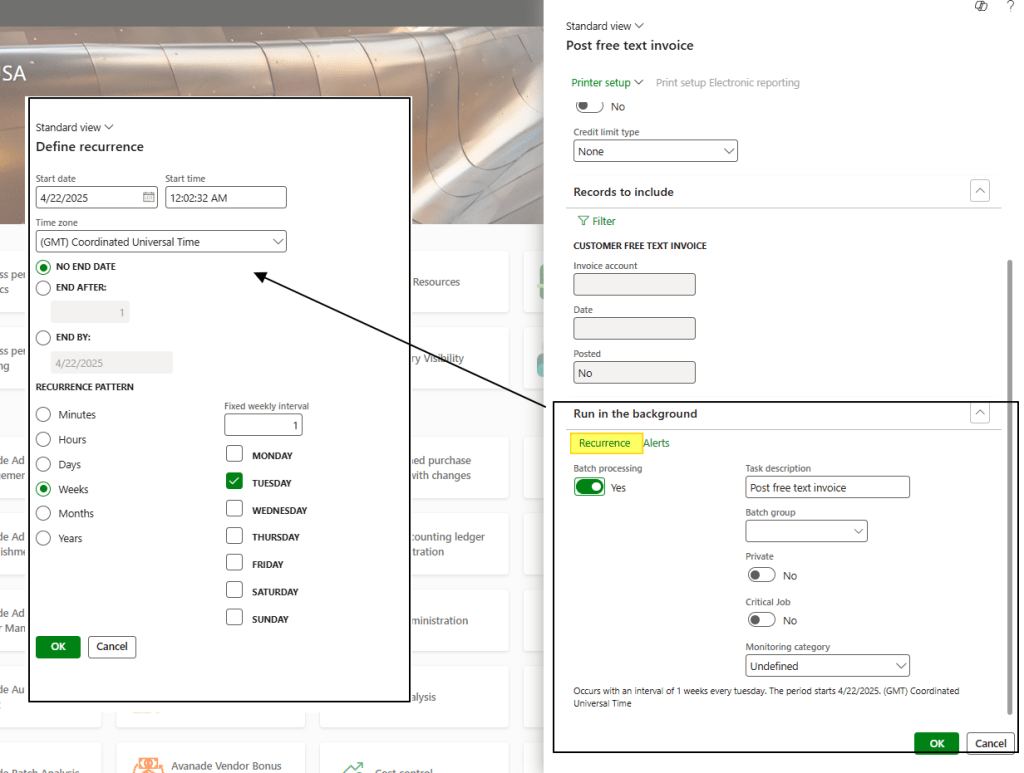1024x773 pixels.
Task: Open the Printer setup menu
Action: 607,83
